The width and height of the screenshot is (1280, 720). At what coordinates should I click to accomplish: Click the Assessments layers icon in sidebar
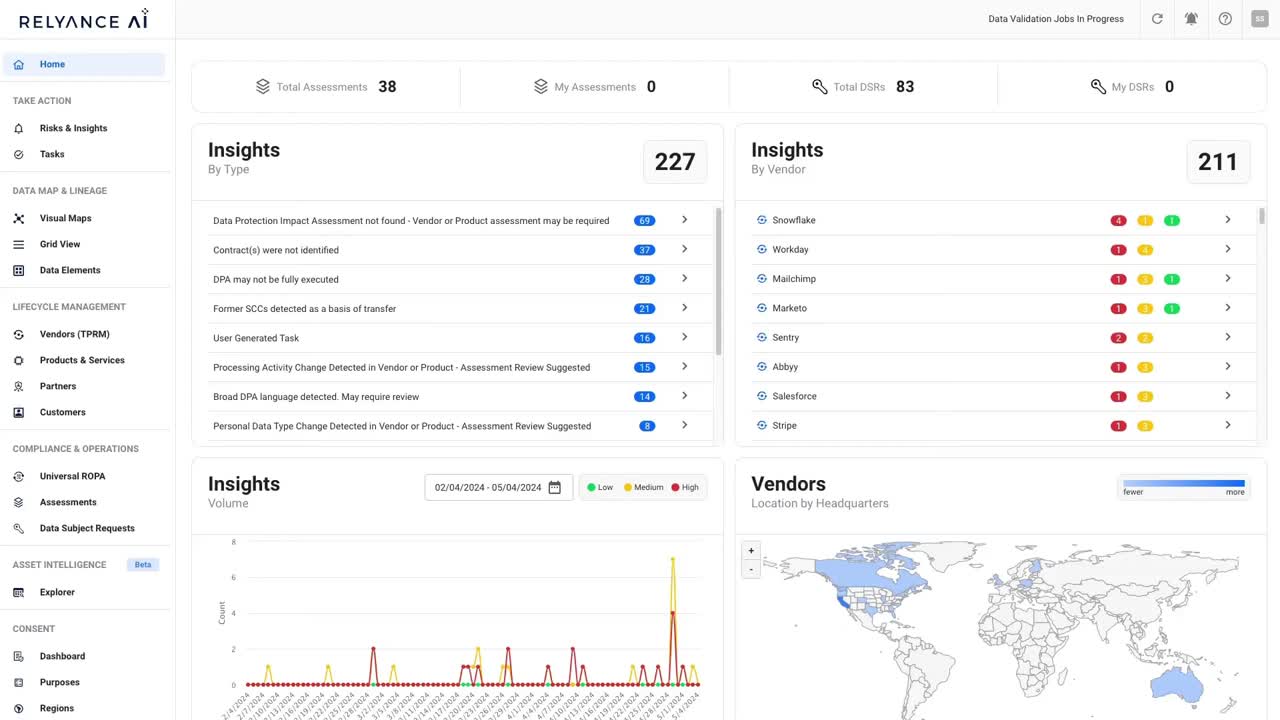[x=19, y=502]
